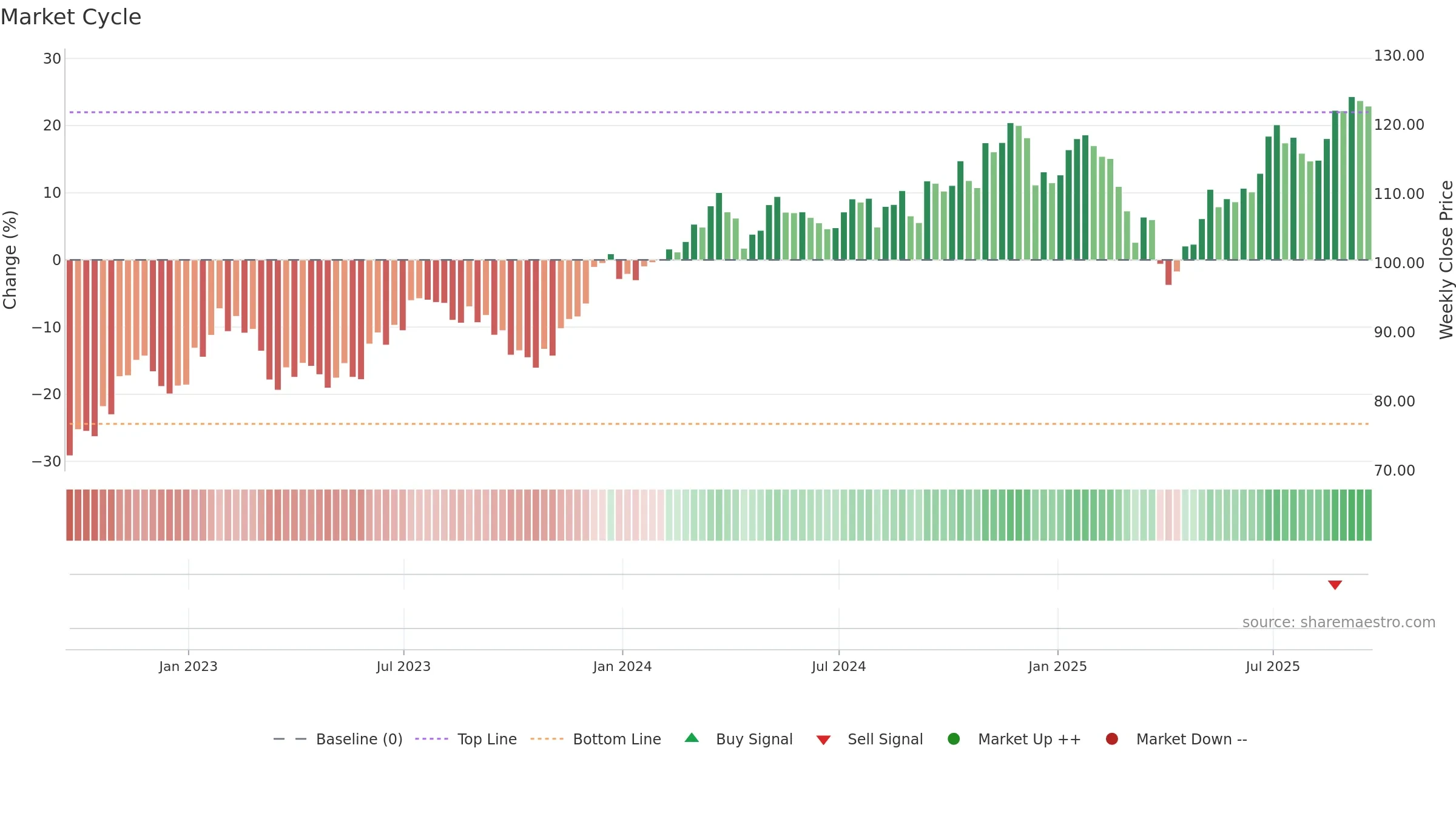Viewport: 1456px width, 819px height.
Task: Click the Bottom Line legend entry
Action: tap(596, 739)
